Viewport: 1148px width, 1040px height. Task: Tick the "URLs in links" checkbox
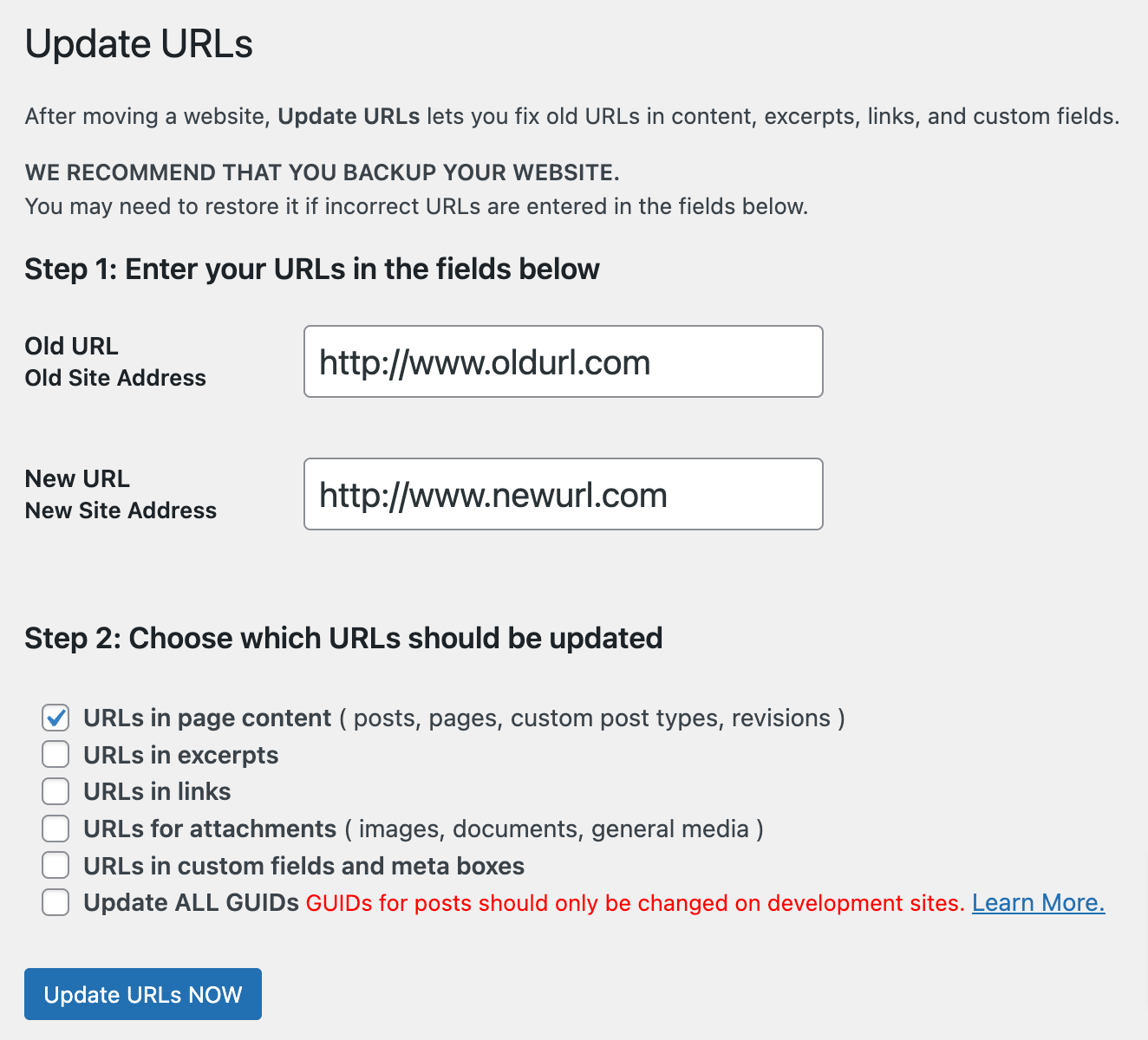56,791
